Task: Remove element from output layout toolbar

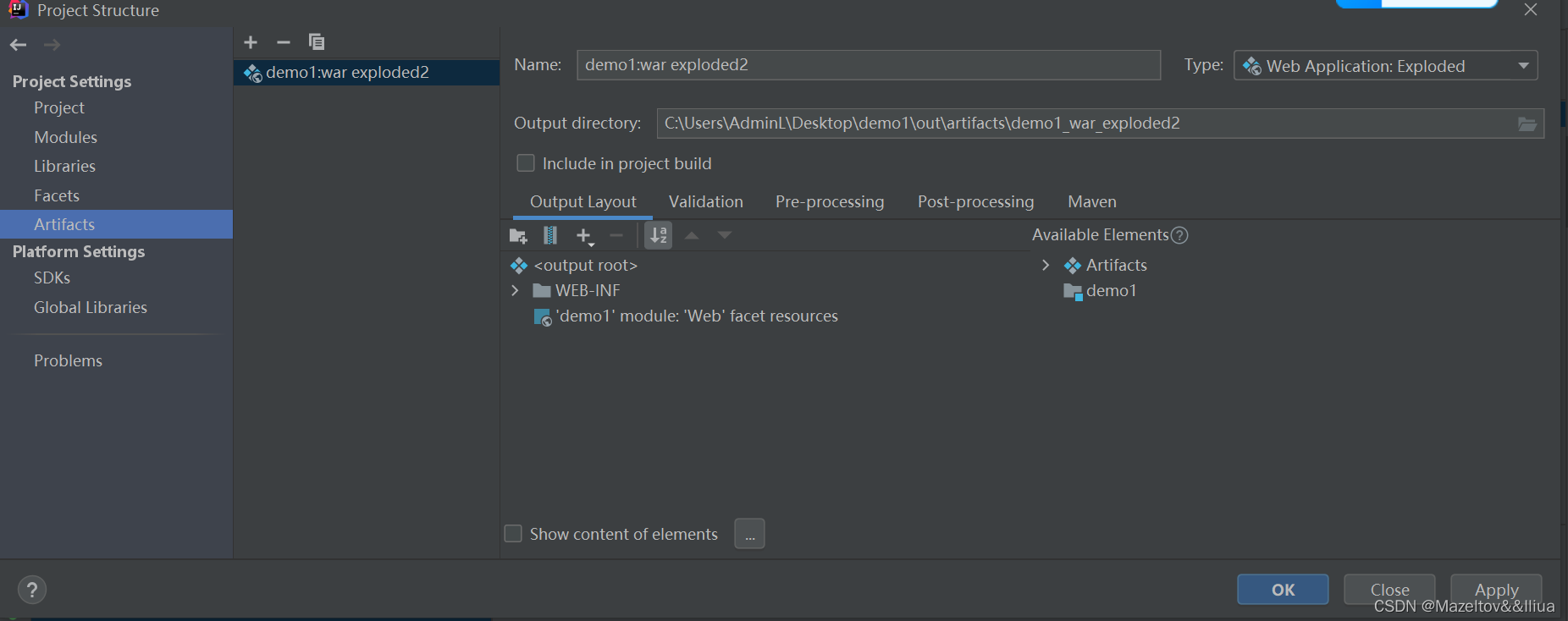Action: click(x=616, y=236)
